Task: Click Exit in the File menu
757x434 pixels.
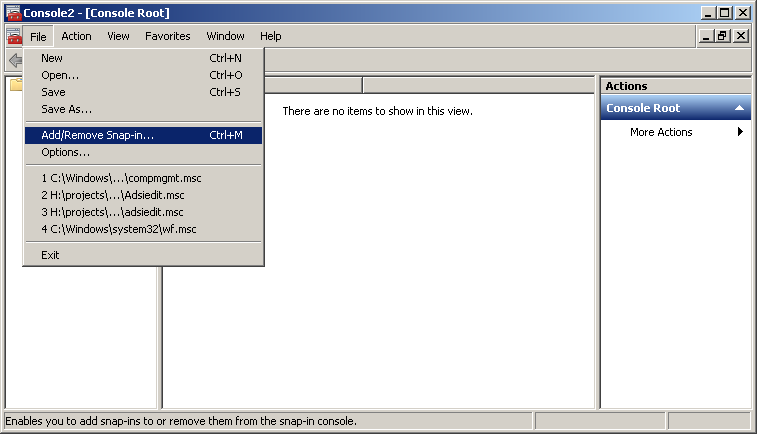Action: 50,255
